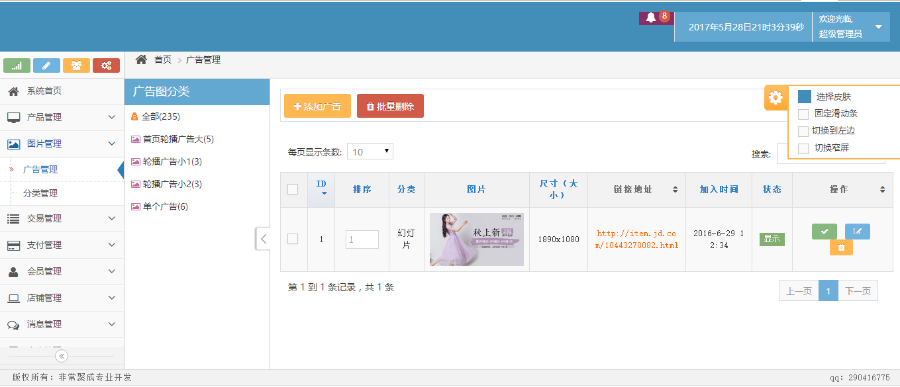Image resolution: width=900 pixels, height=387 pixels.
Task: Click the date time display in header
Action: 746,27
